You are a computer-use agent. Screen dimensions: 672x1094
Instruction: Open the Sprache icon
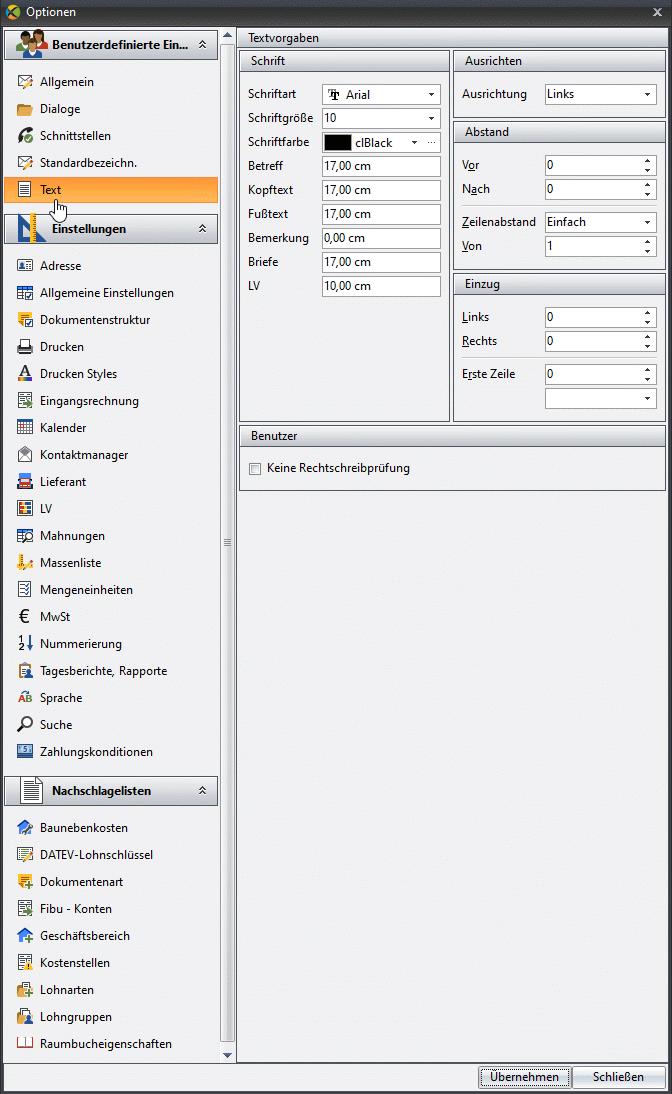(x=25, y=698)
